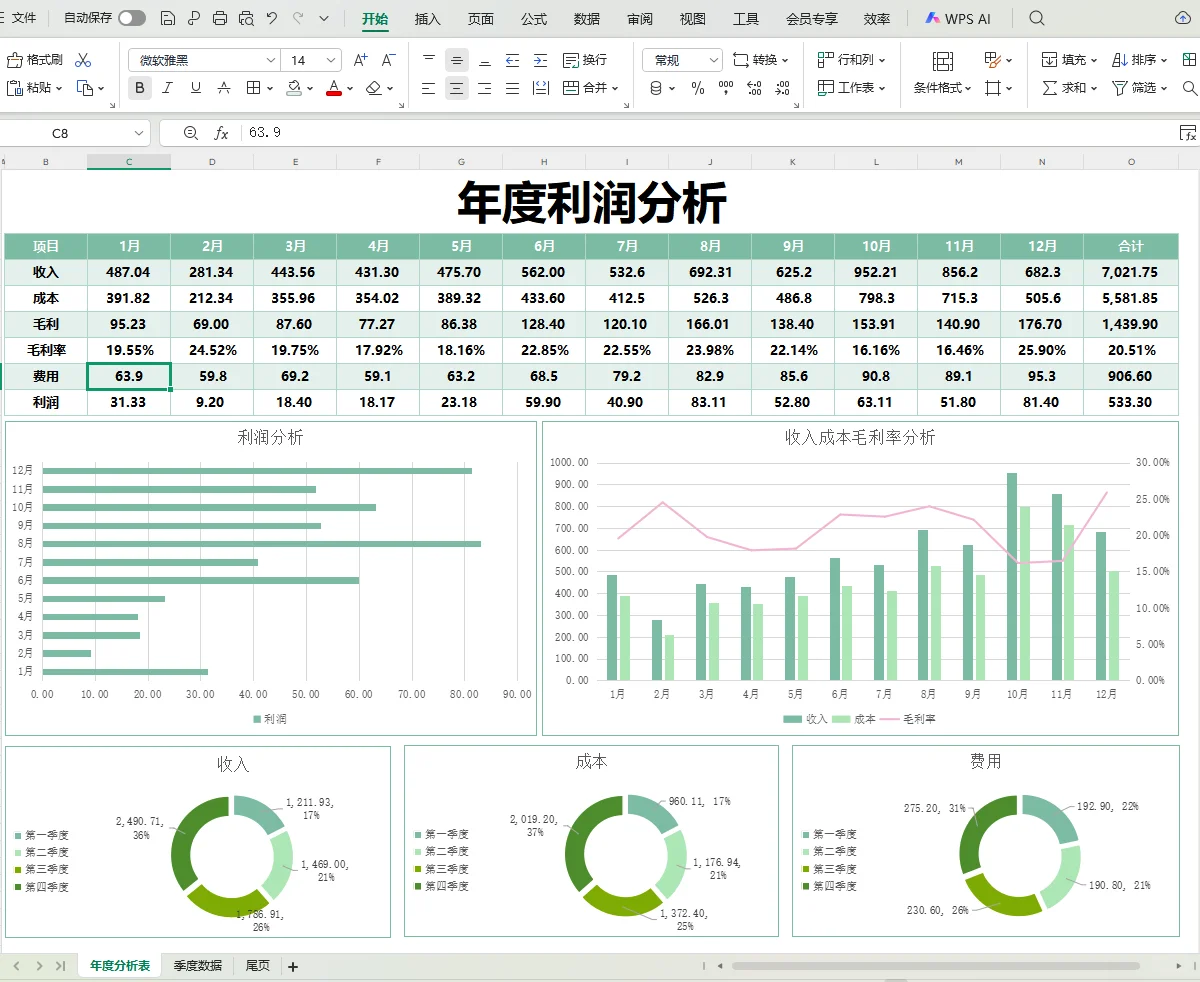Switch to the 数据 ribbon tab
This screenshot has width=1200, height=982.
pyautogui.click(x=587, y=18)
